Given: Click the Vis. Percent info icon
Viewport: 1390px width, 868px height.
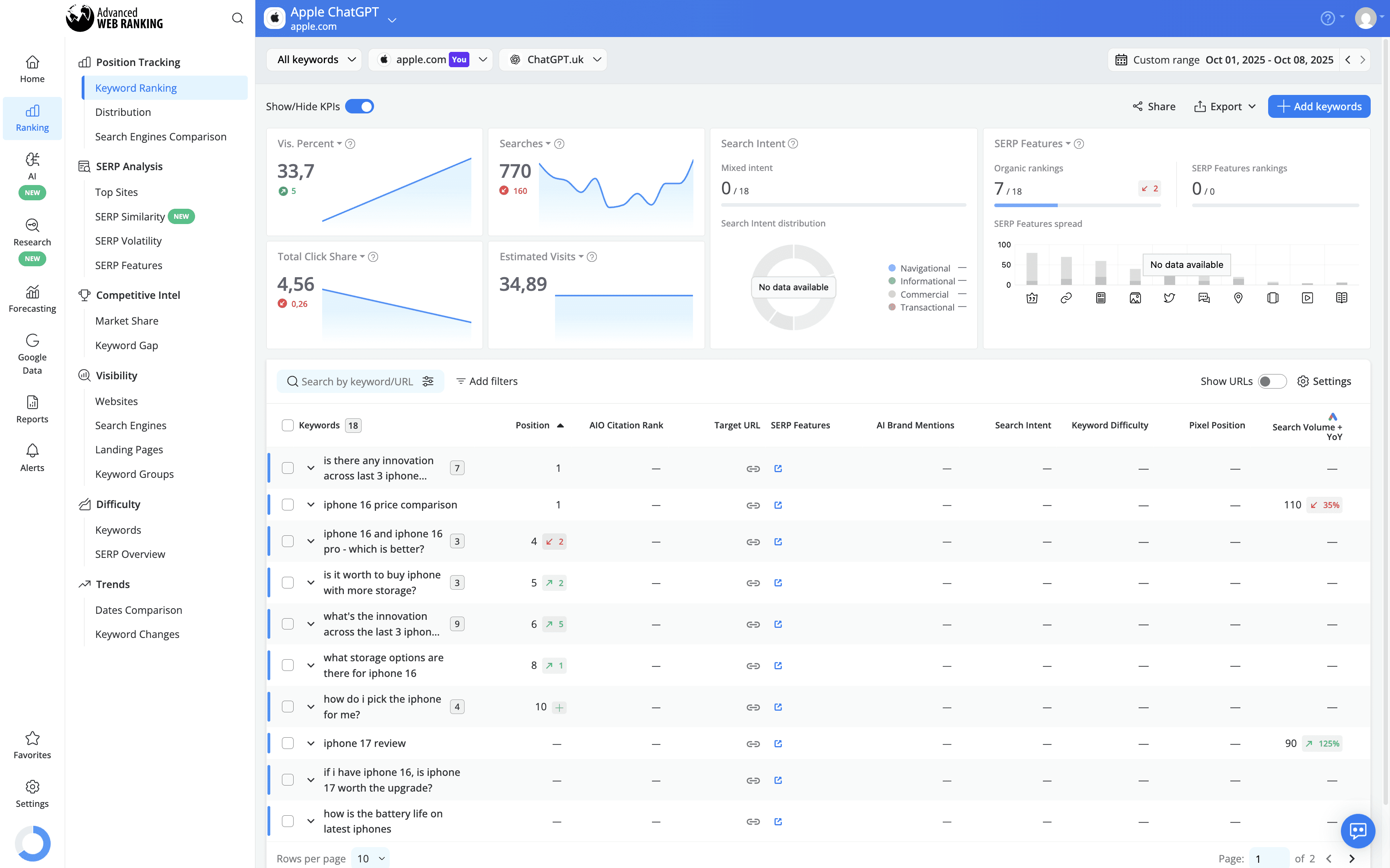Looking at the screenshot, I should tap(350, 144).
